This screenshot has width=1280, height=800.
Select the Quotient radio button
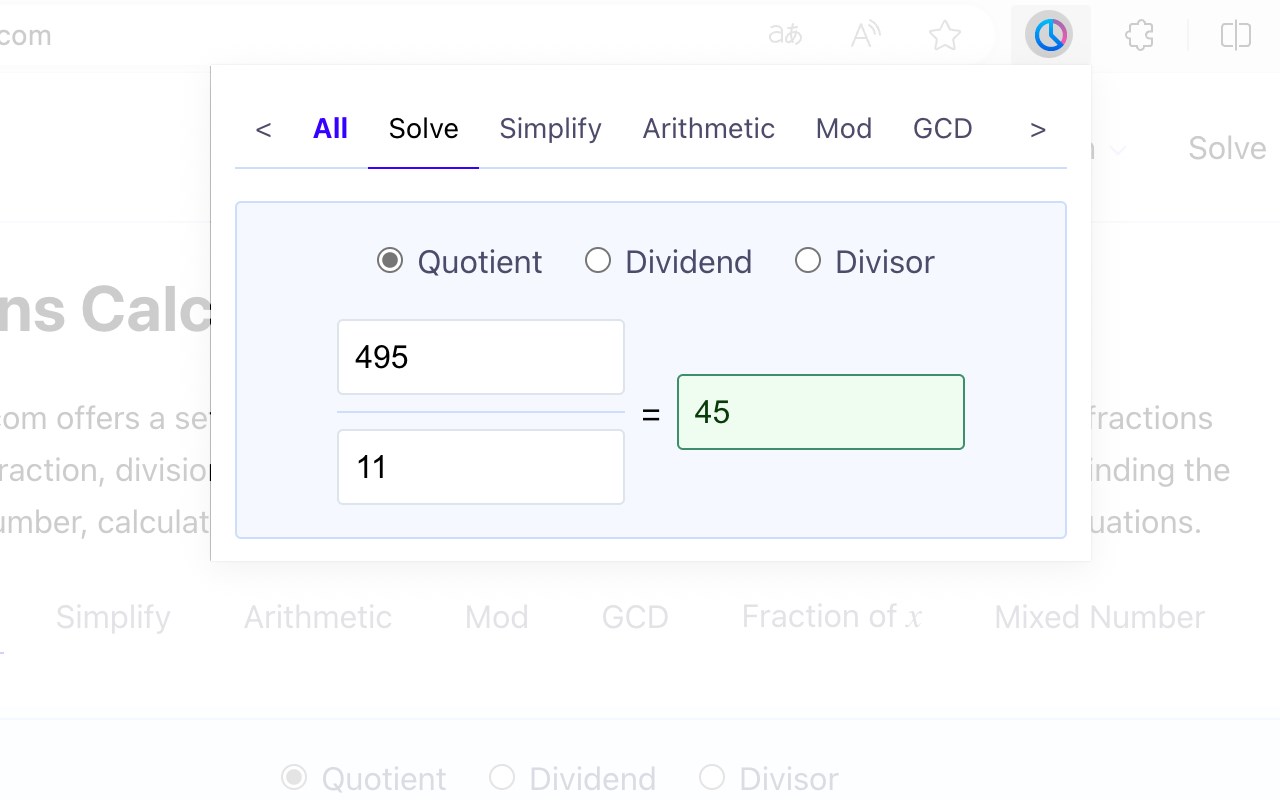pyautogui.click(x=390, y=261)
